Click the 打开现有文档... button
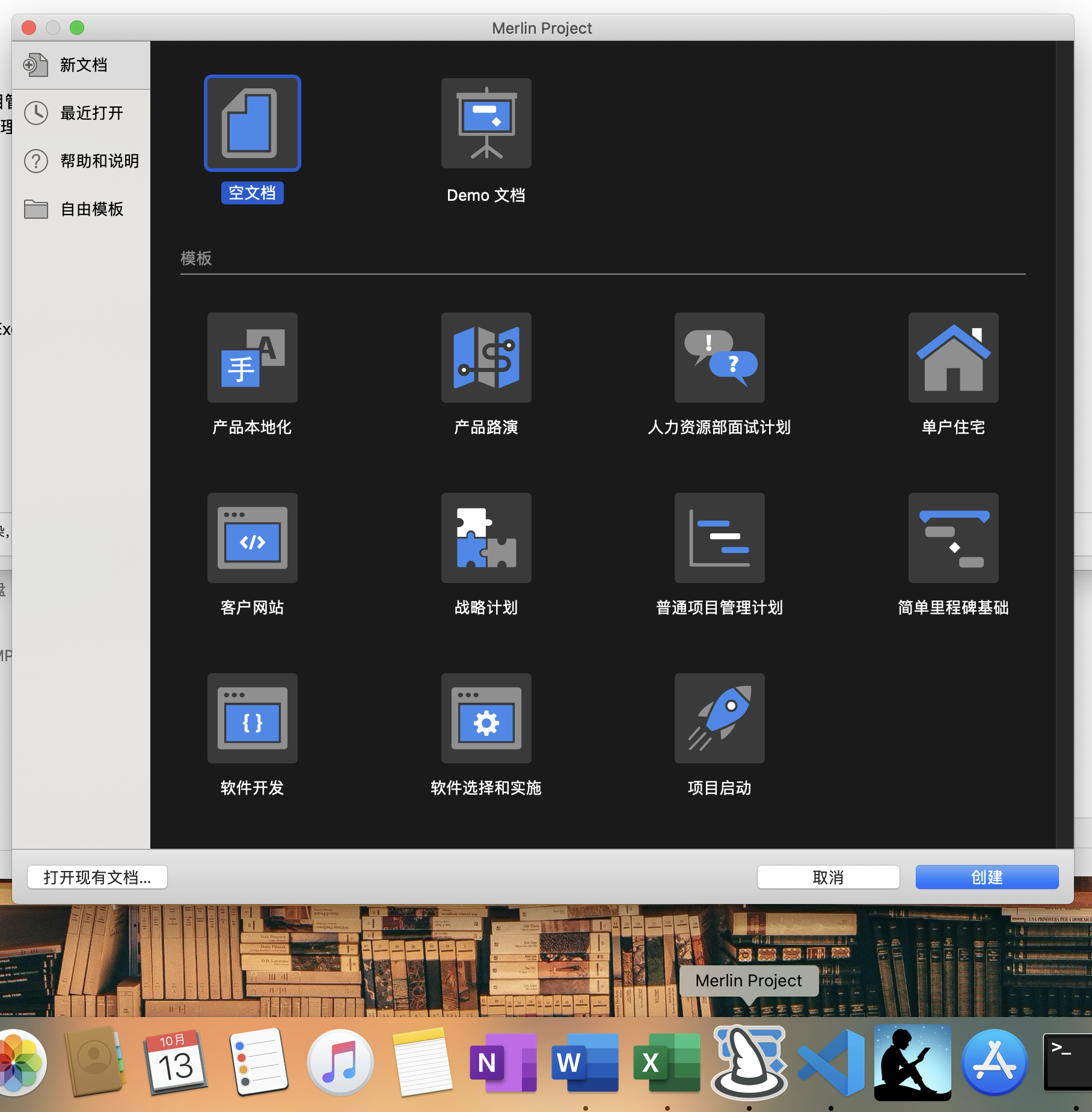The height and width of the screenshot is (1112, 1092). (x=97, y=877)
